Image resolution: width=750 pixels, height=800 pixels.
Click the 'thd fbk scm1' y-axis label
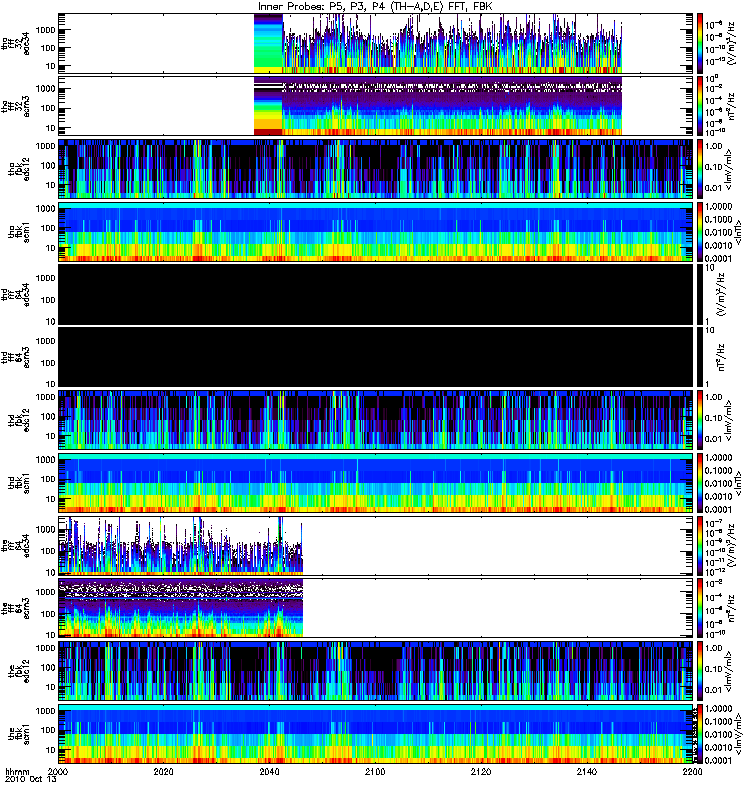(x=19, y=483)
